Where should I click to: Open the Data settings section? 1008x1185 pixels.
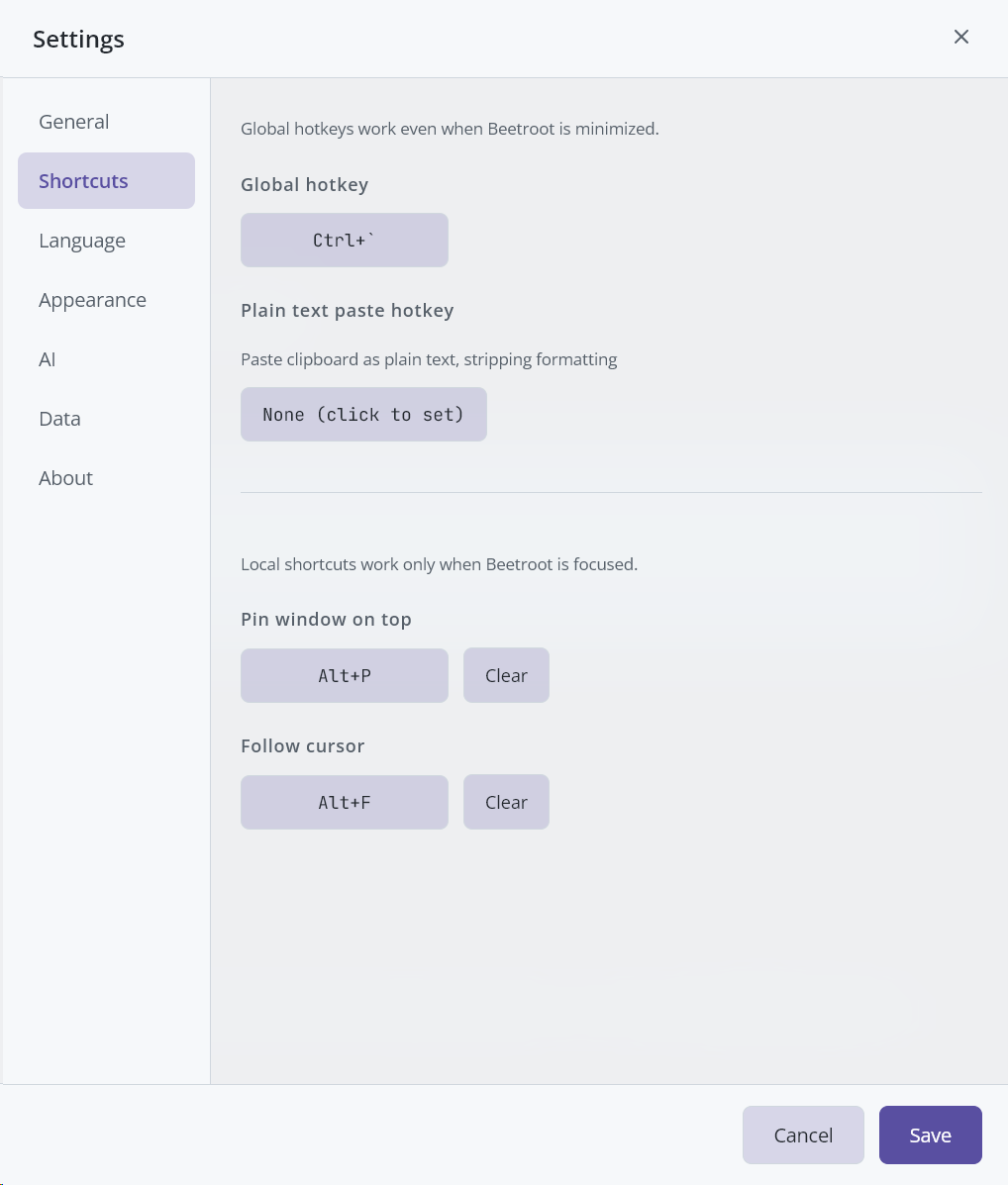click(x=59, y=419)
